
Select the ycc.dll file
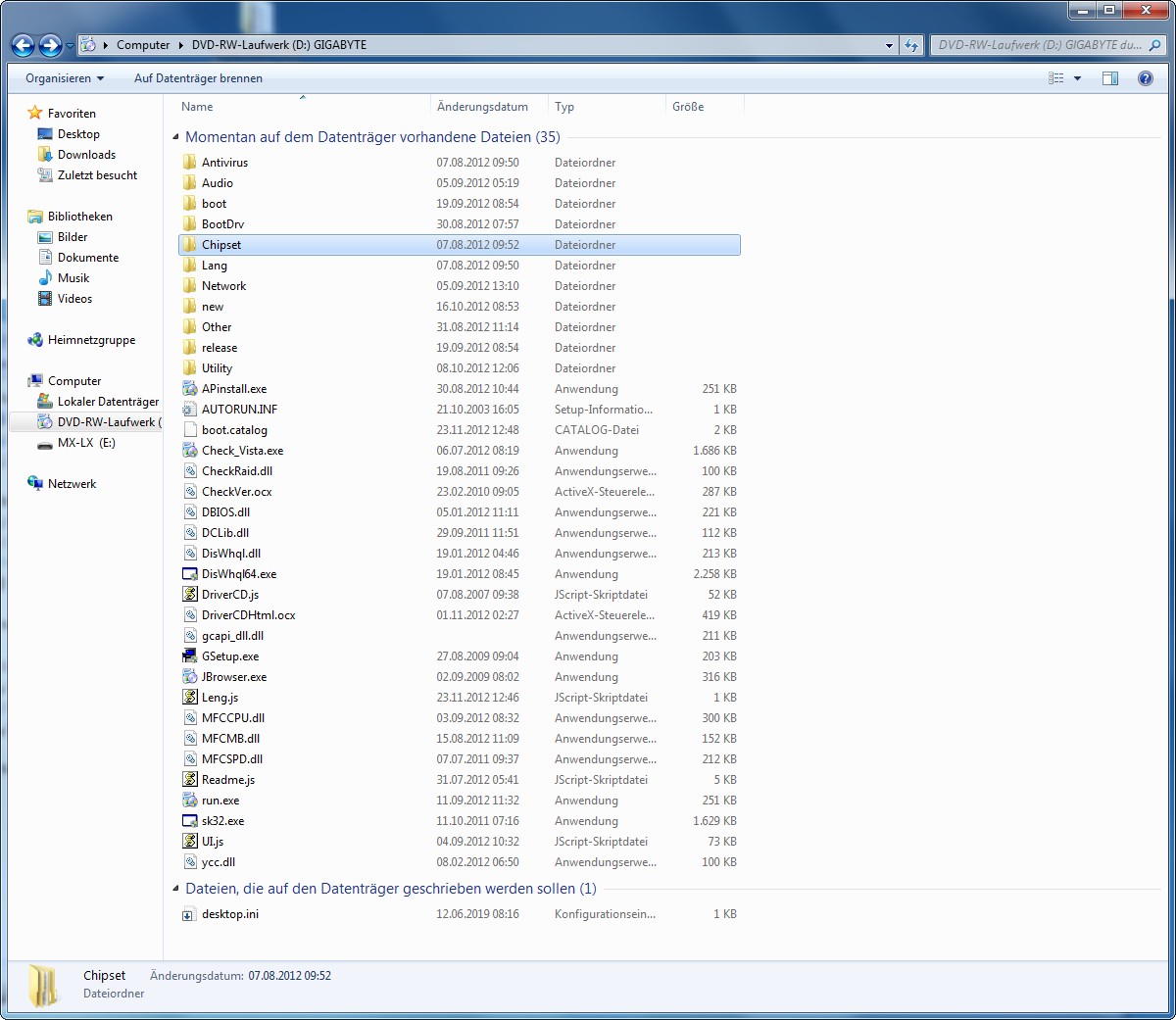(x=218, y=862)
